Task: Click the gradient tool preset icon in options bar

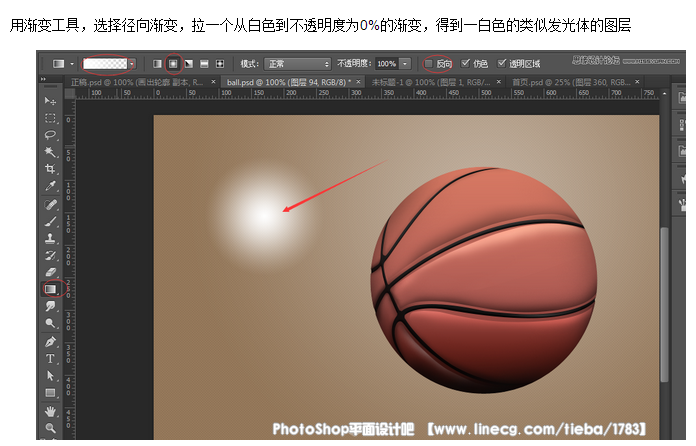Action: point(59,64)
